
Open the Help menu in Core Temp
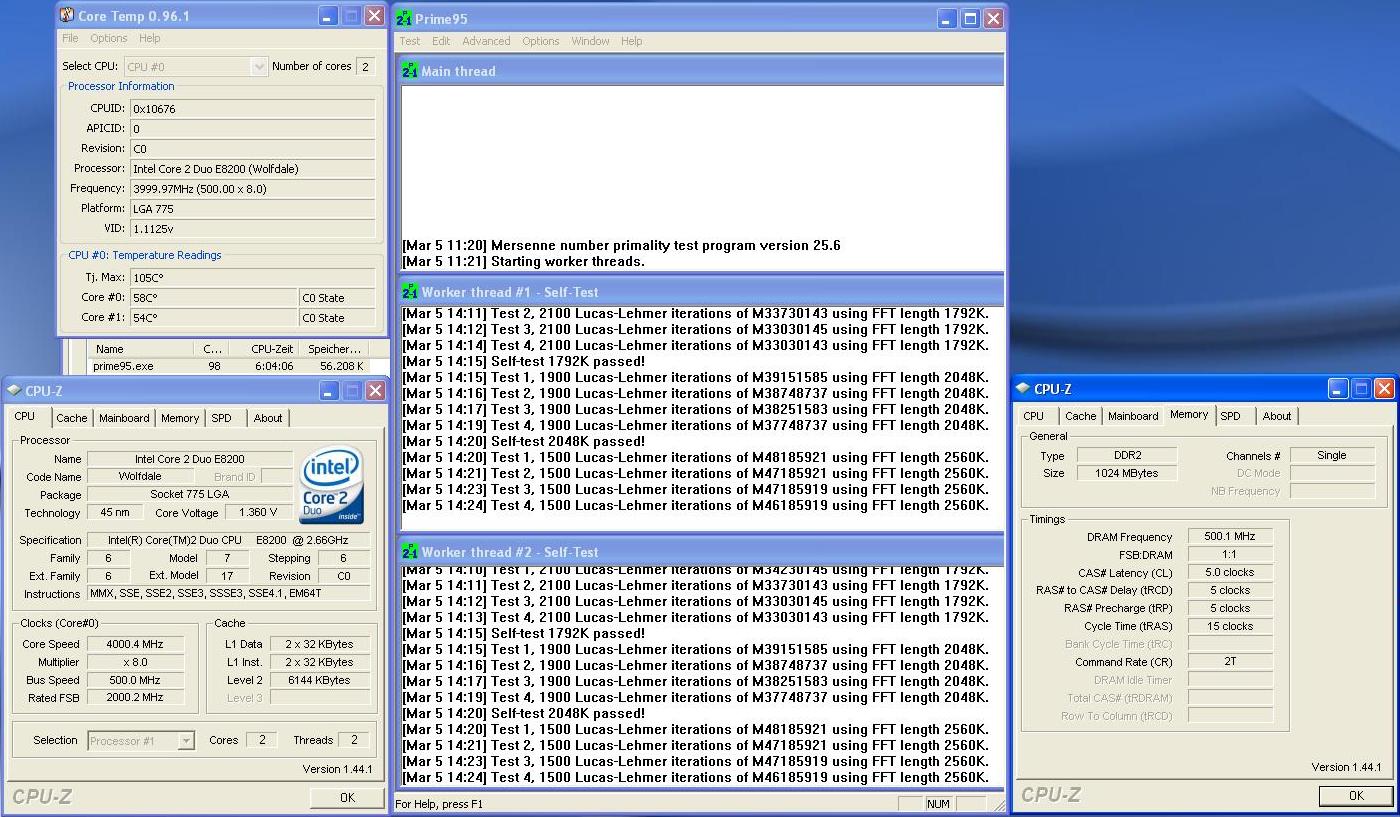(x=150, y=38)
